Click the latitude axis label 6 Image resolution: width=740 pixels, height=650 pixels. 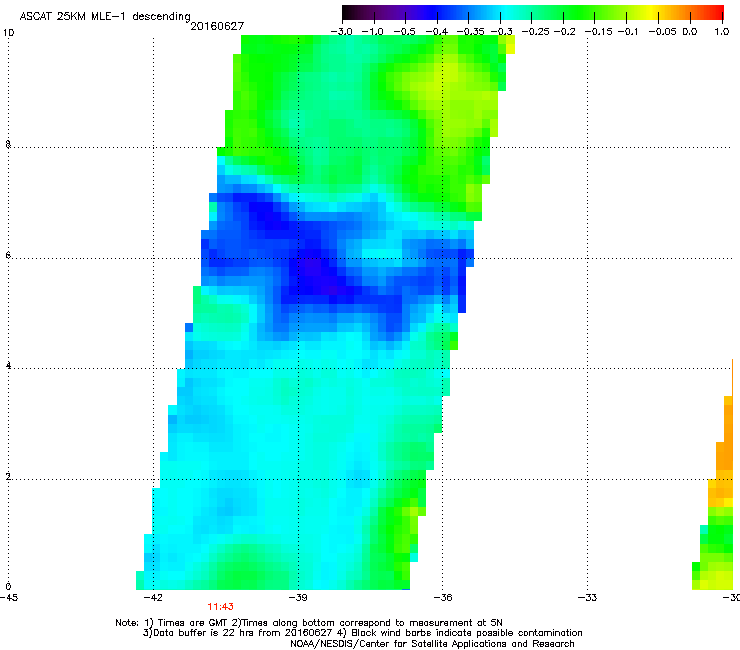(x=8, y=255)
